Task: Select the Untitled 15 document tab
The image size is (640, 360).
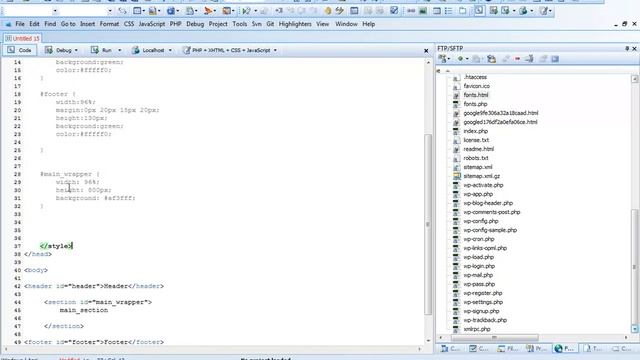Action: point(22,38)
